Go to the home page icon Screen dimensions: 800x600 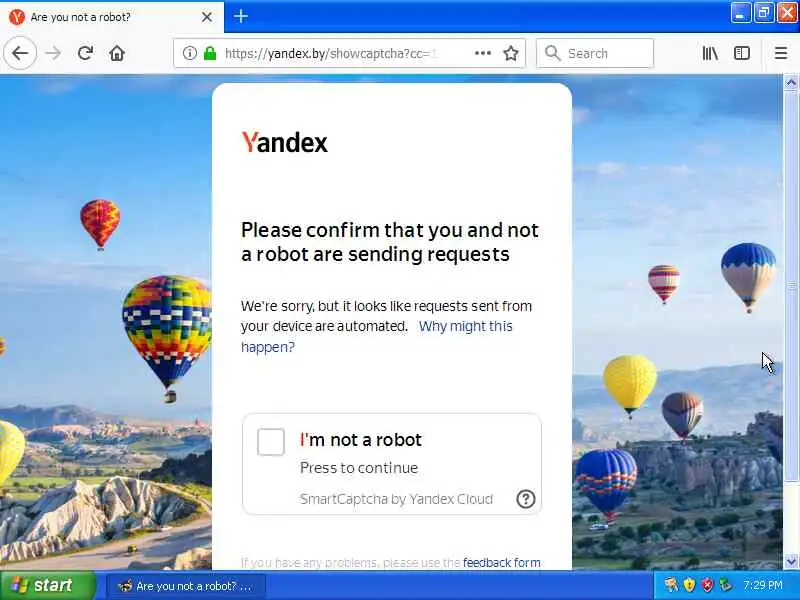point(117,53)
